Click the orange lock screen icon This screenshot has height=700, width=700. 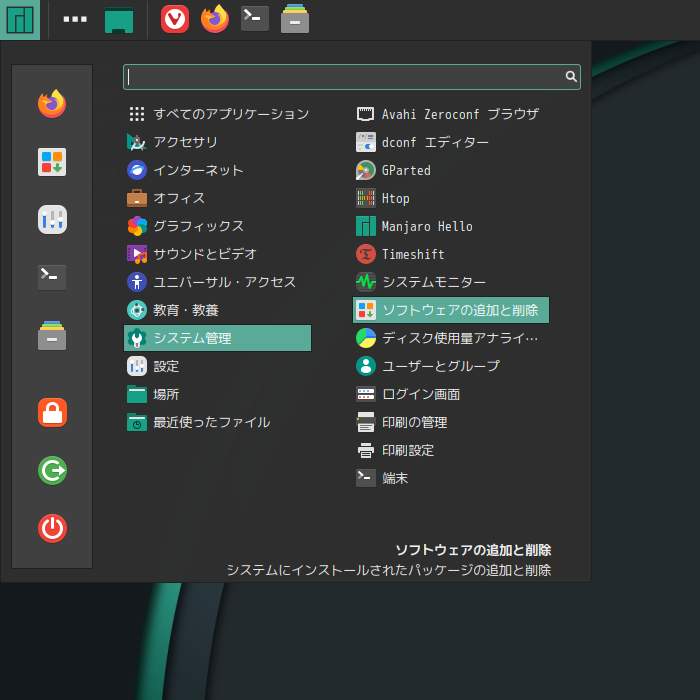tap(52, 412)
